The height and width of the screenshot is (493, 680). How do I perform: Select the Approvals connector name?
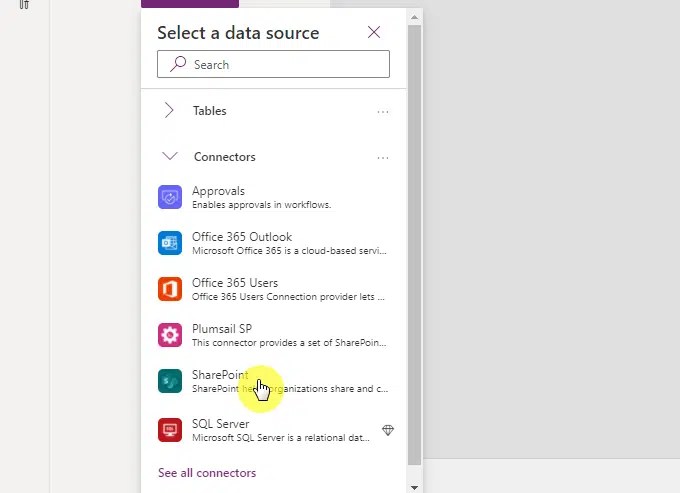218,191
